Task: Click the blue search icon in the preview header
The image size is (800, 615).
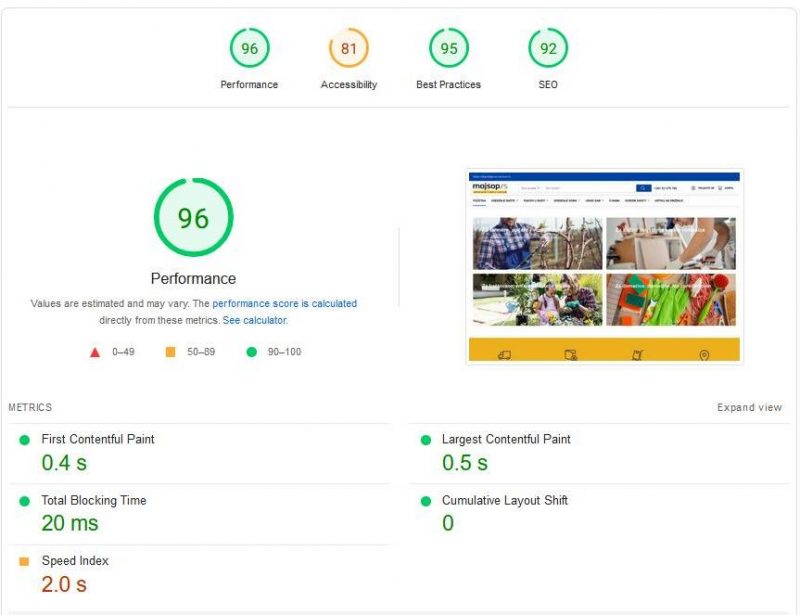Action: click(643, 187)
